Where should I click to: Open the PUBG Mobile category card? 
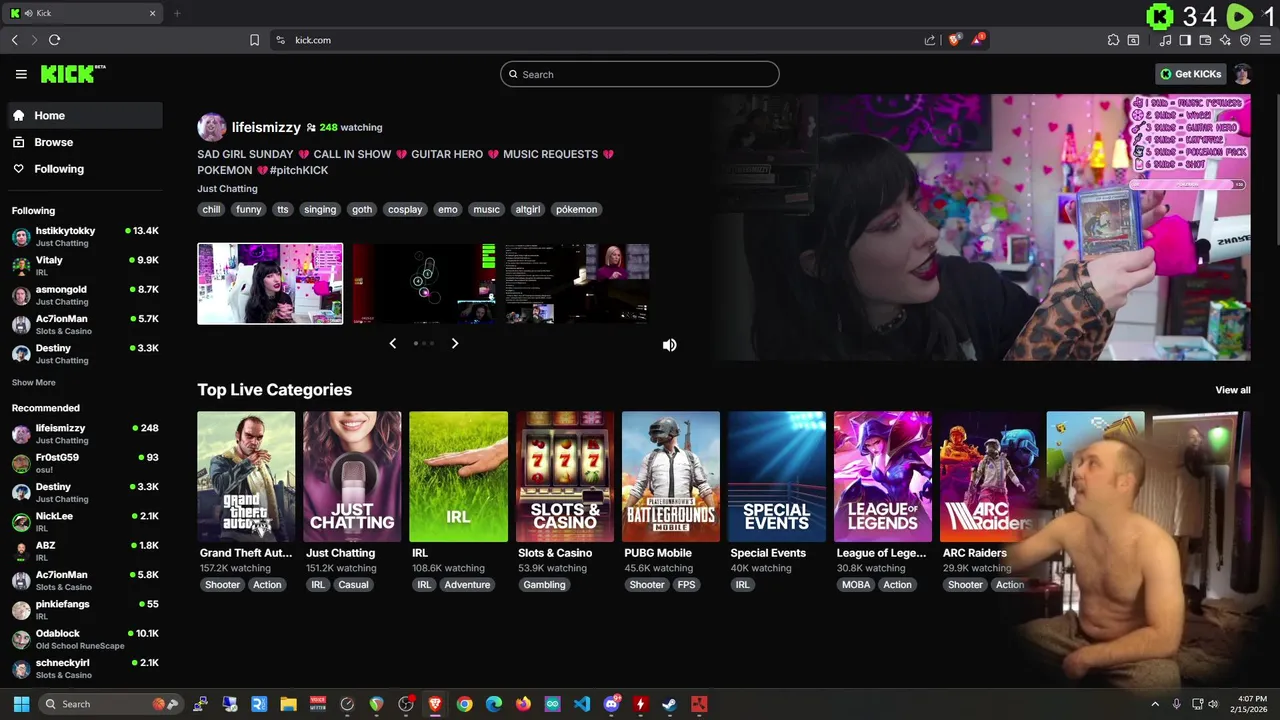671,476
